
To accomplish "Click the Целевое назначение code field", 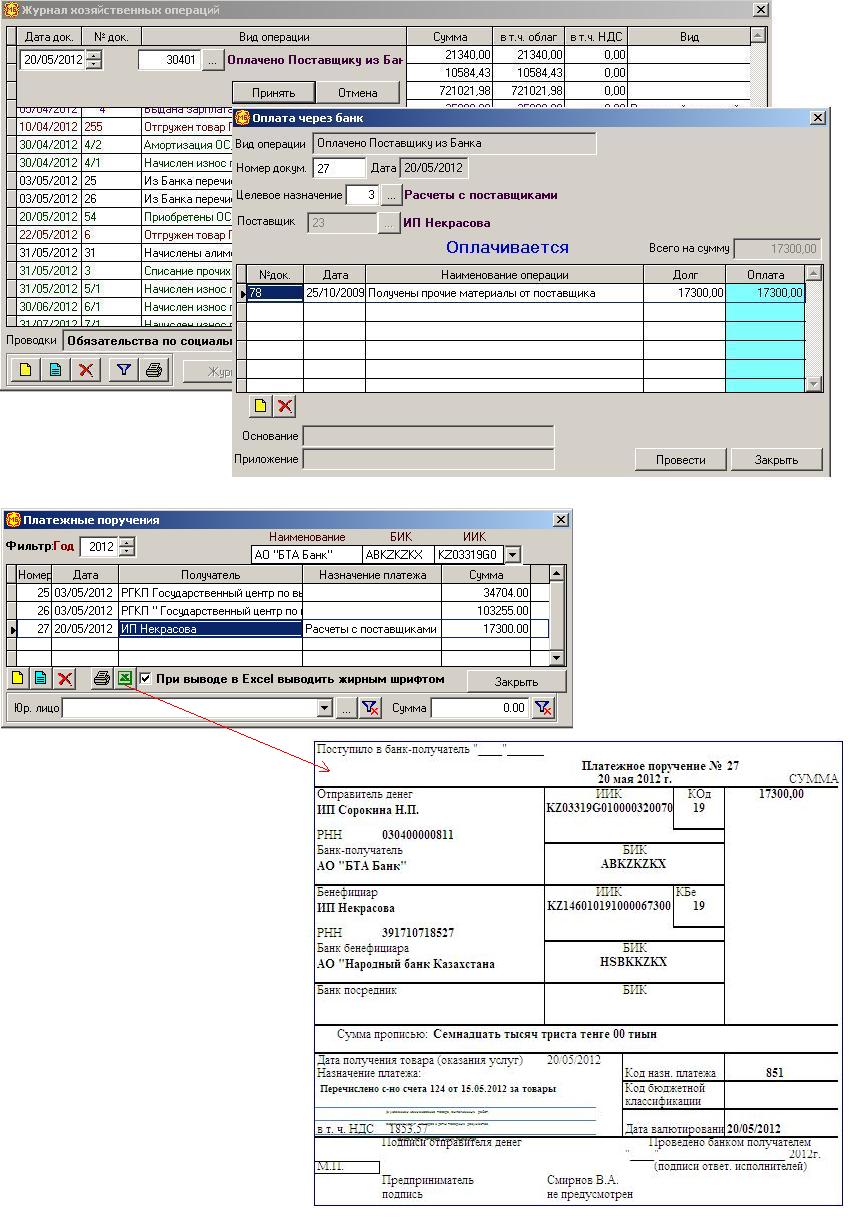I will point(362,195).
